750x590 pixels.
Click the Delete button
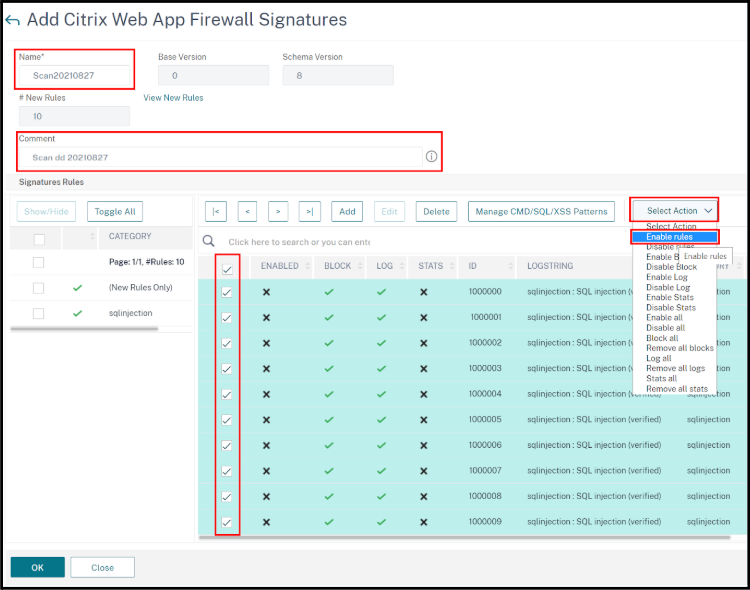436,212
